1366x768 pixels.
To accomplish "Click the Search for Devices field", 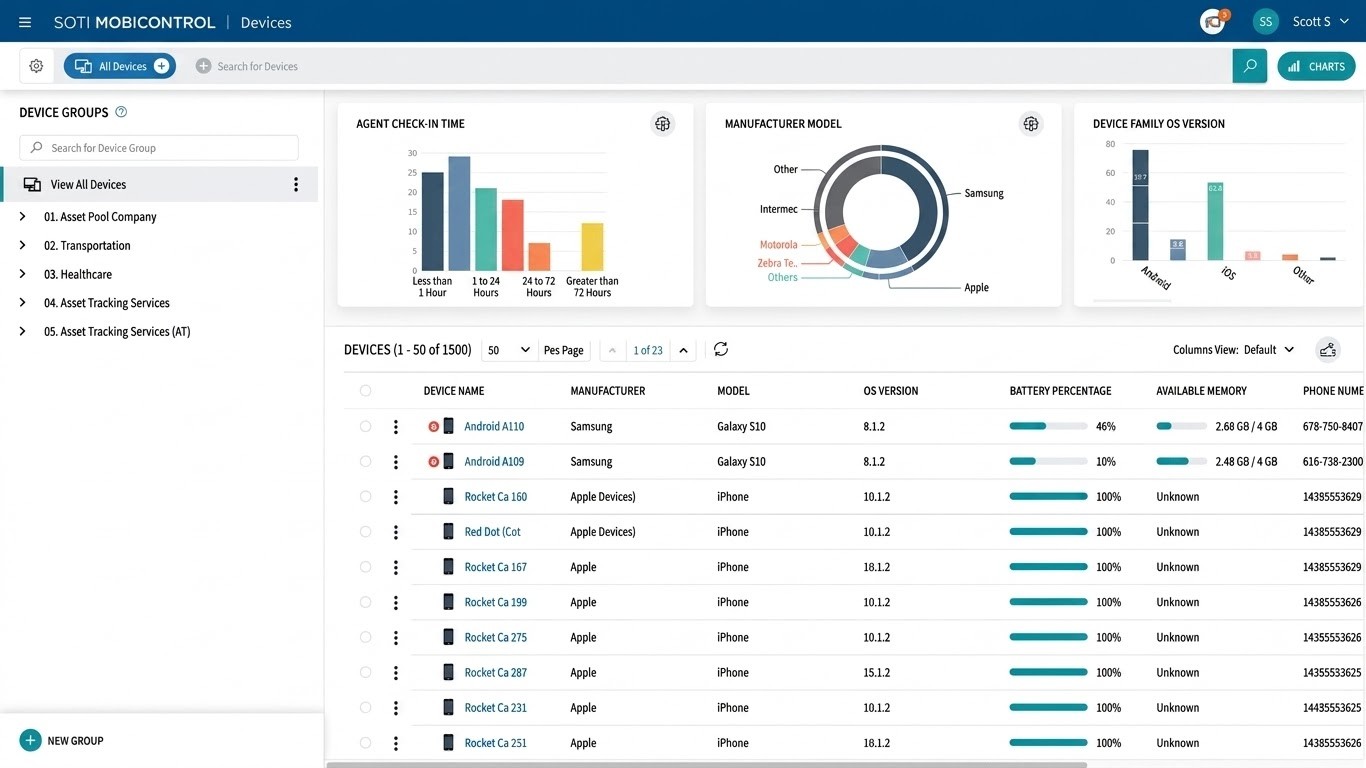I will [710, 66].
